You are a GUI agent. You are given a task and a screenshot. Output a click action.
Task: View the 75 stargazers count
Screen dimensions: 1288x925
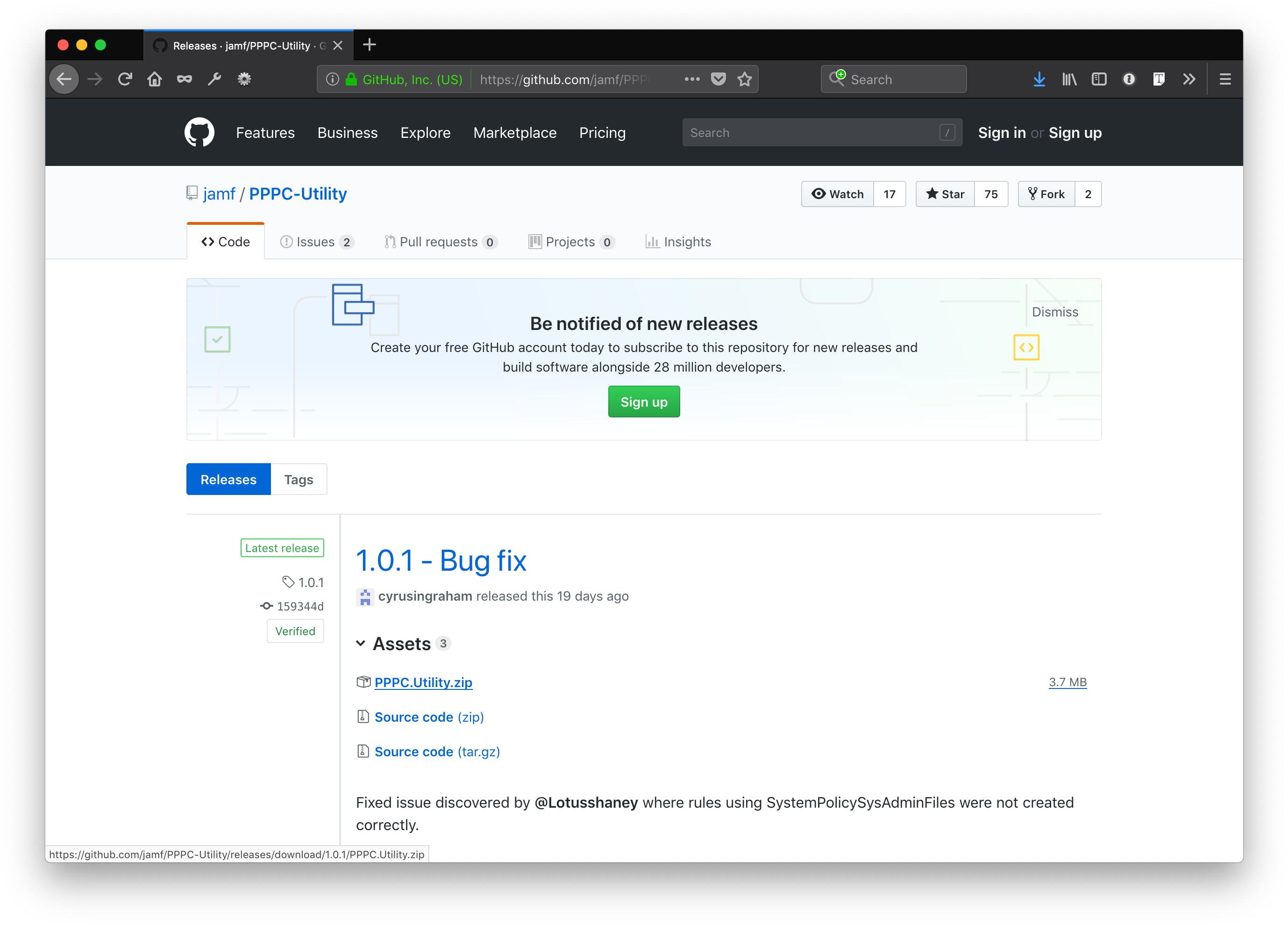[x=991, y=194]
